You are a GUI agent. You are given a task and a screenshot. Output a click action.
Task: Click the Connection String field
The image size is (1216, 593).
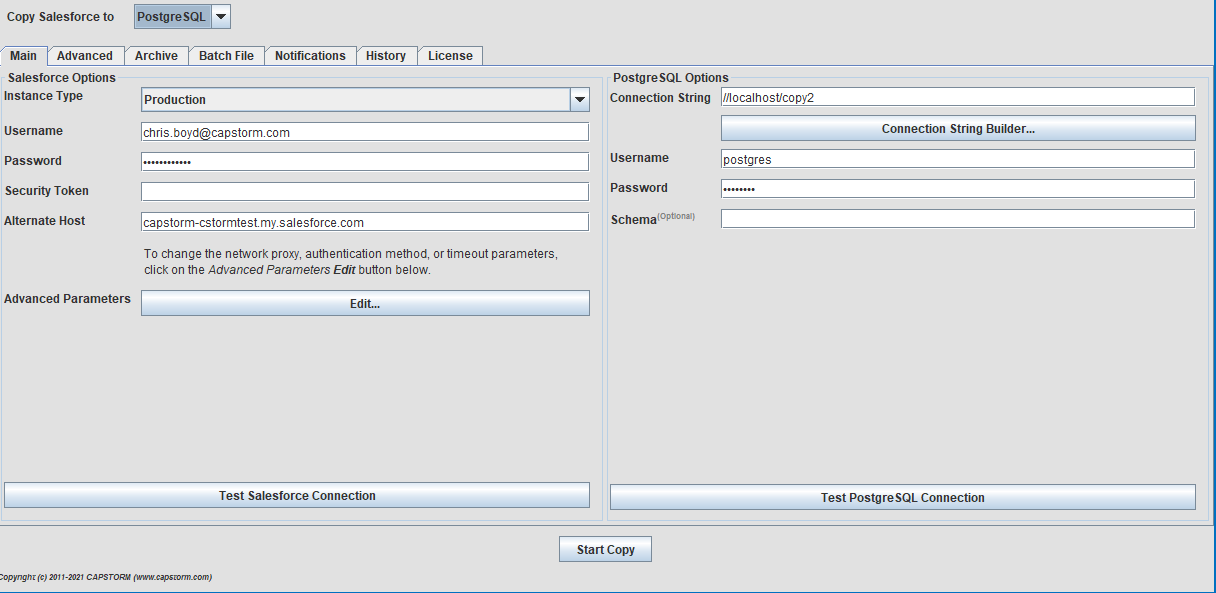958,97
